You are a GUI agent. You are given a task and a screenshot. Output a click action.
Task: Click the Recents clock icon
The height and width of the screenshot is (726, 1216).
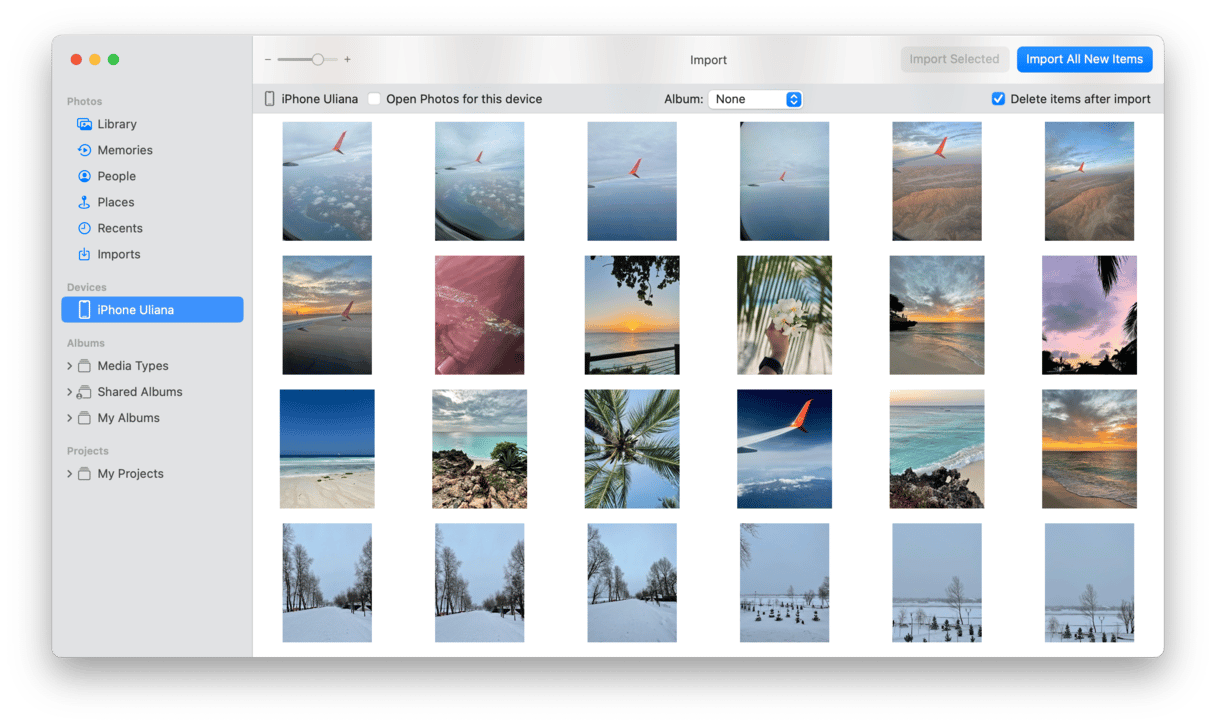point(85,228)
